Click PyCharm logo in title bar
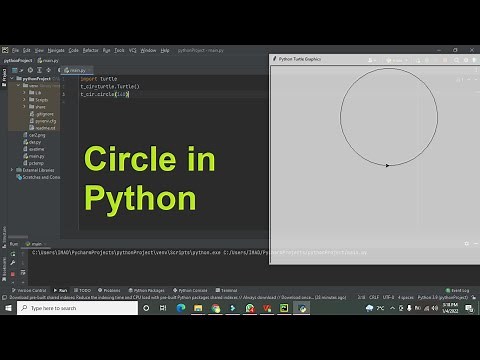 pyautogui.click(x=5, y=50)
